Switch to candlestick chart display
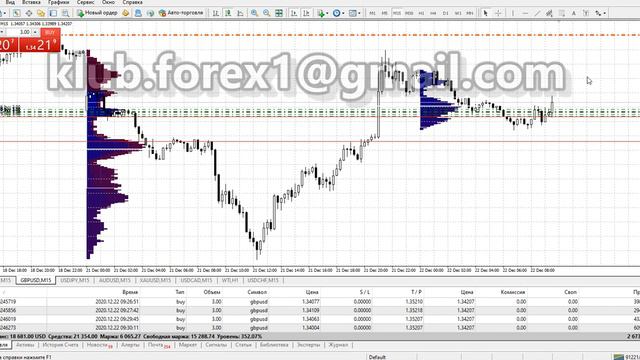 [x=228, y=13]
